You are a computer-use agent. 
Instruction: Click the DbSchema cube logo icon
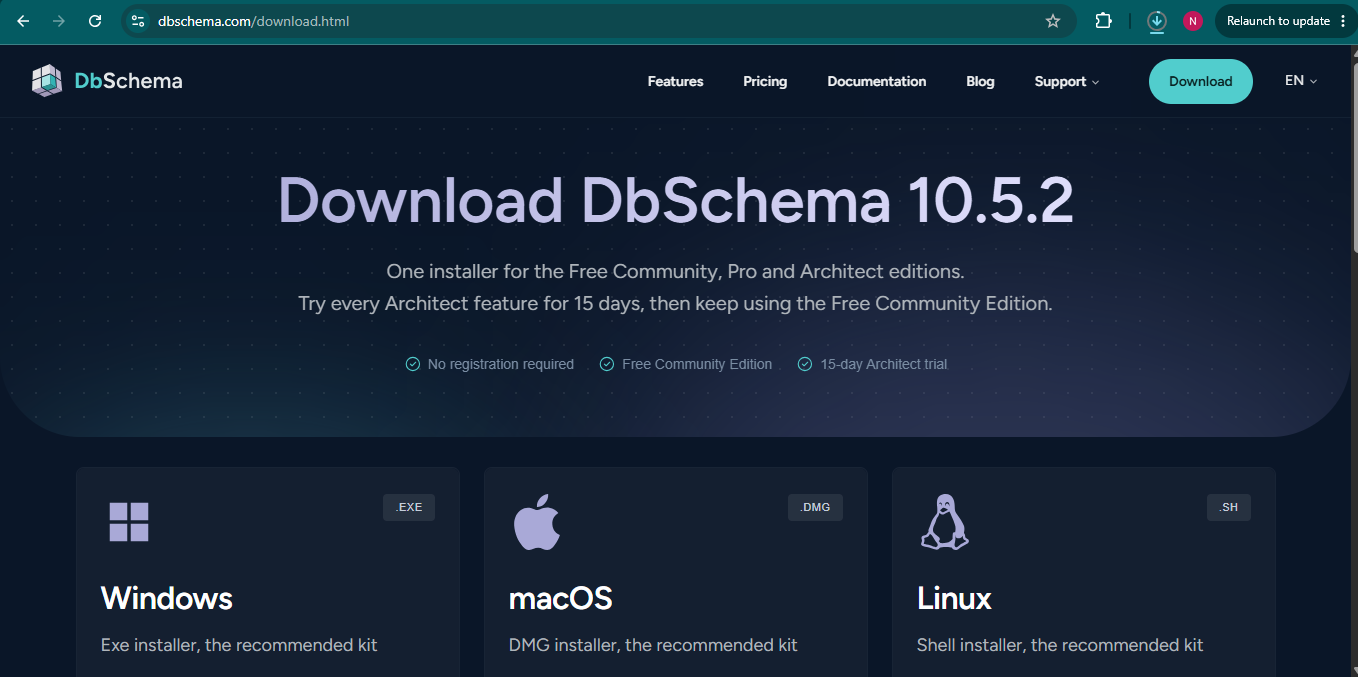[x=47, y=81]
